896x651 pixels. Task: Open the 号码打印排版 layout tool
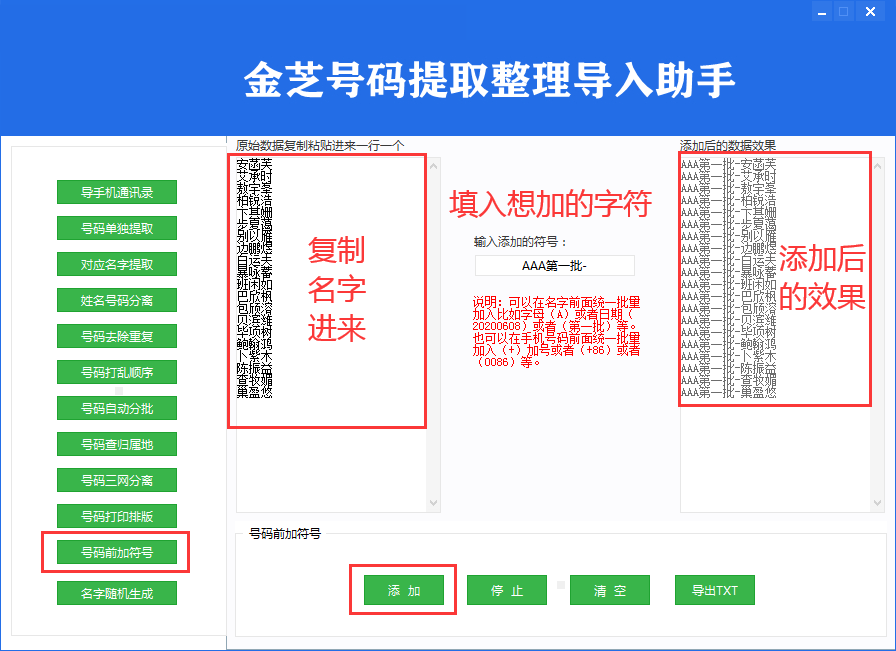point(117,516)
